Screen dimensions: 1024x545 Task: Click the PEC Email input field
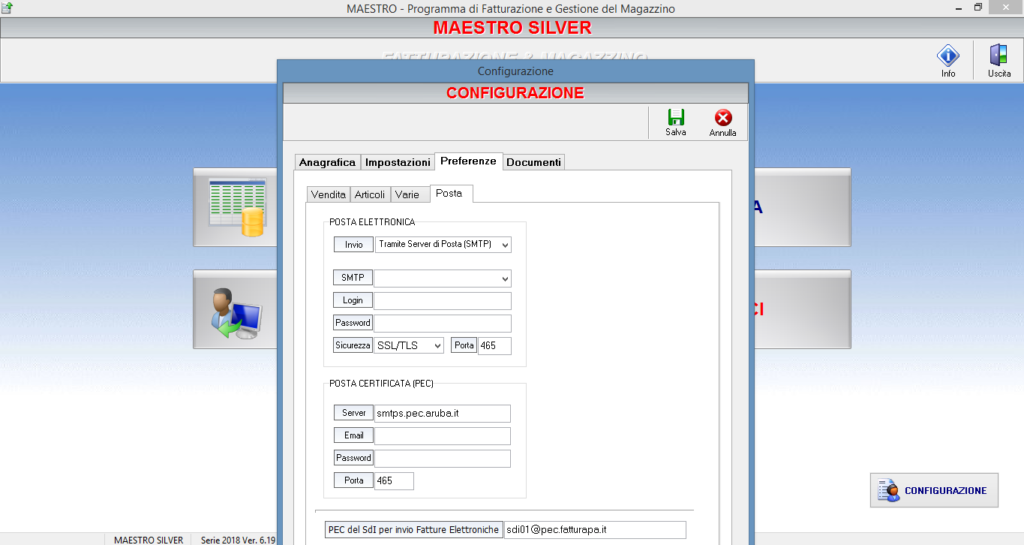tap(442, 436)
